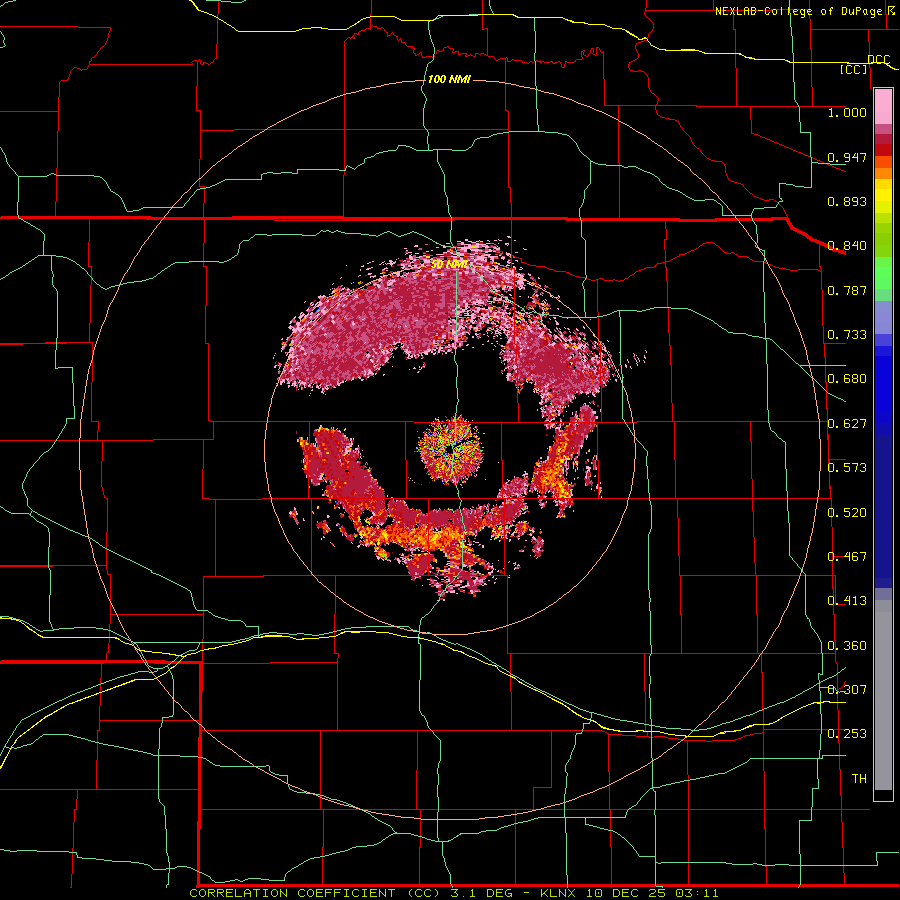Screen dimensions: 900x900
Task: Click the KLNX station identifier text
Action: click(x=560, y=893)
